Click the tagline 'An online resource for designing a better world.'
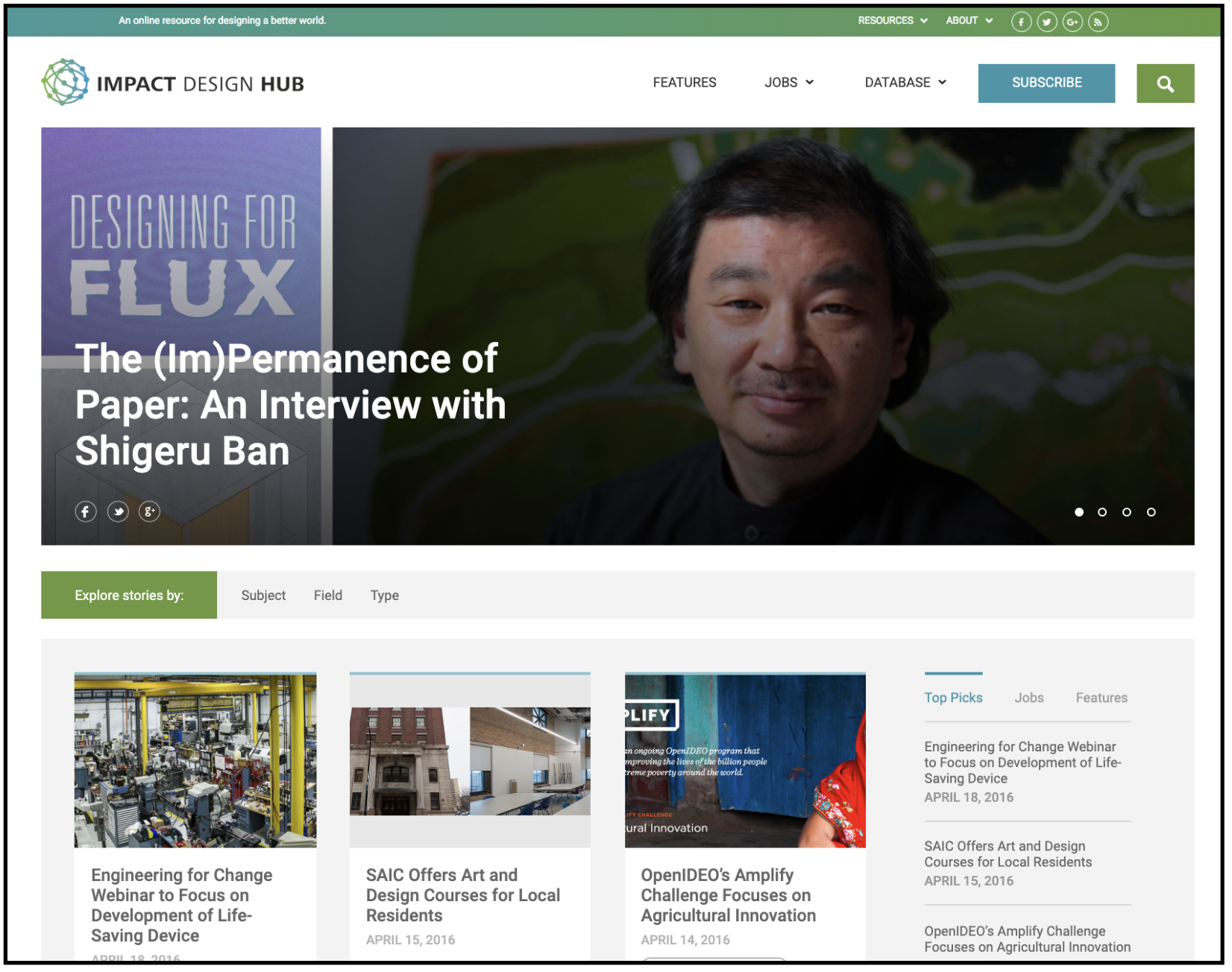The height and width of the screenshot is (972, 1232). [x=222, y=21]
